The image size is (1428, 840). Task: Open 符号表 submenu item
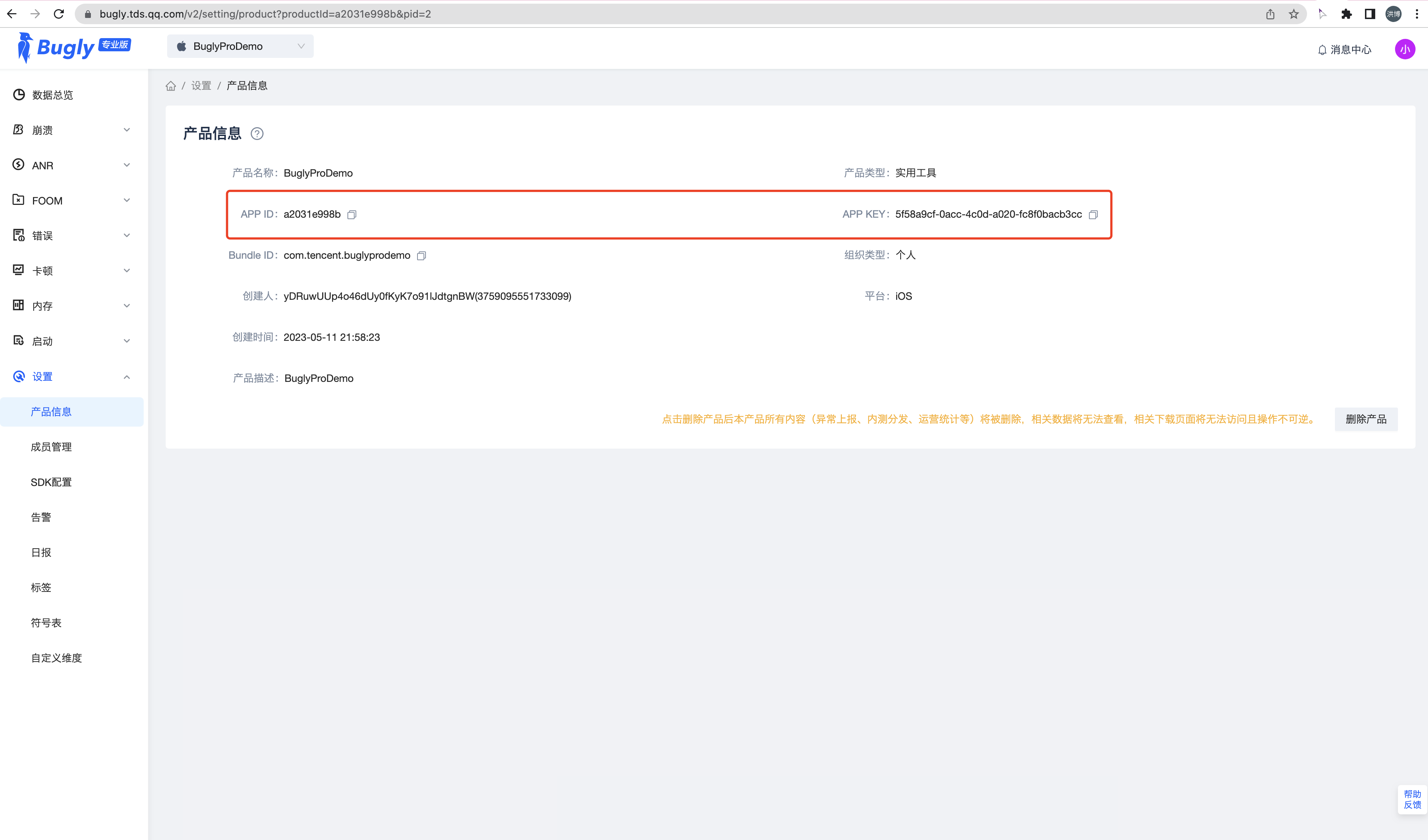pos(72,623)
